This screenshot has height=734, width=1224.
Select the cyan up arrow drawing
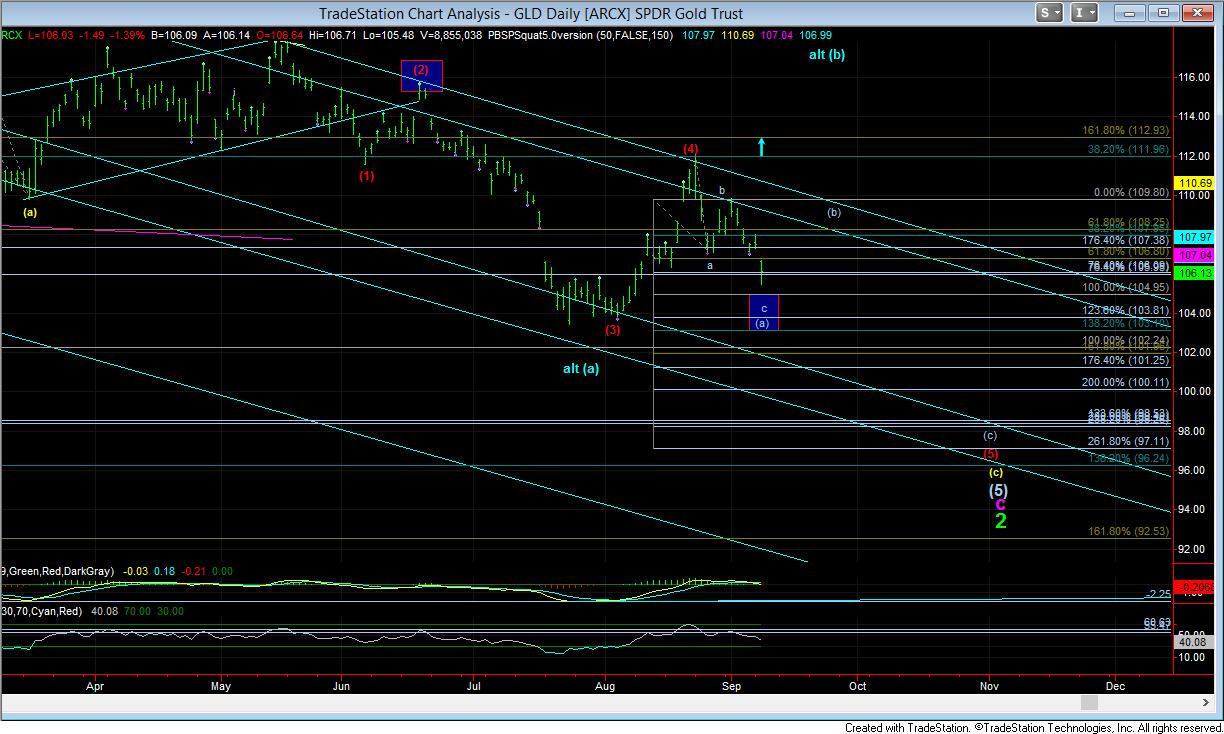coord(761,147)
